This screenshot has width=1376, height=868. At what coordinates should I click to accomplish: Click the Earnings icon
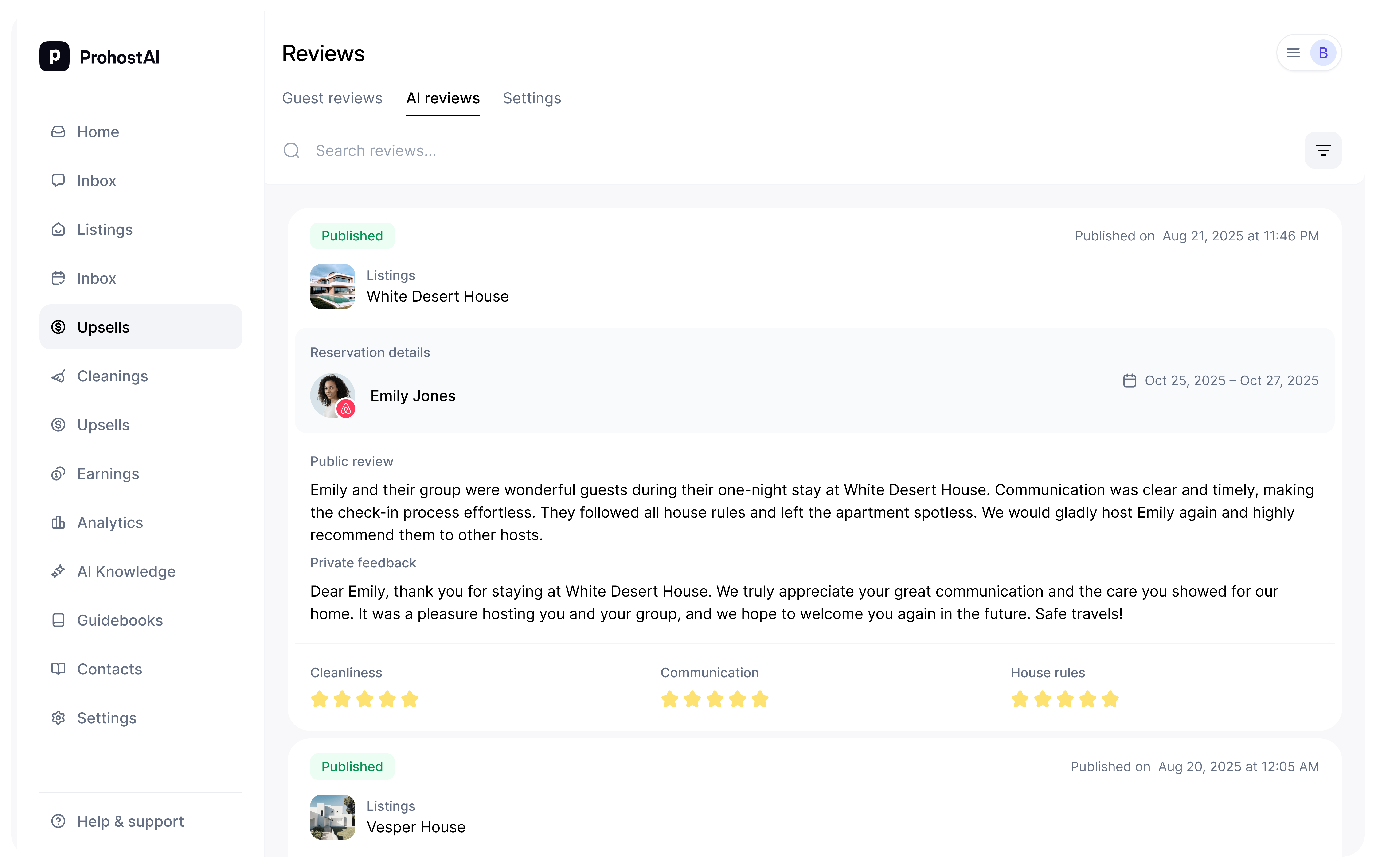59,473
